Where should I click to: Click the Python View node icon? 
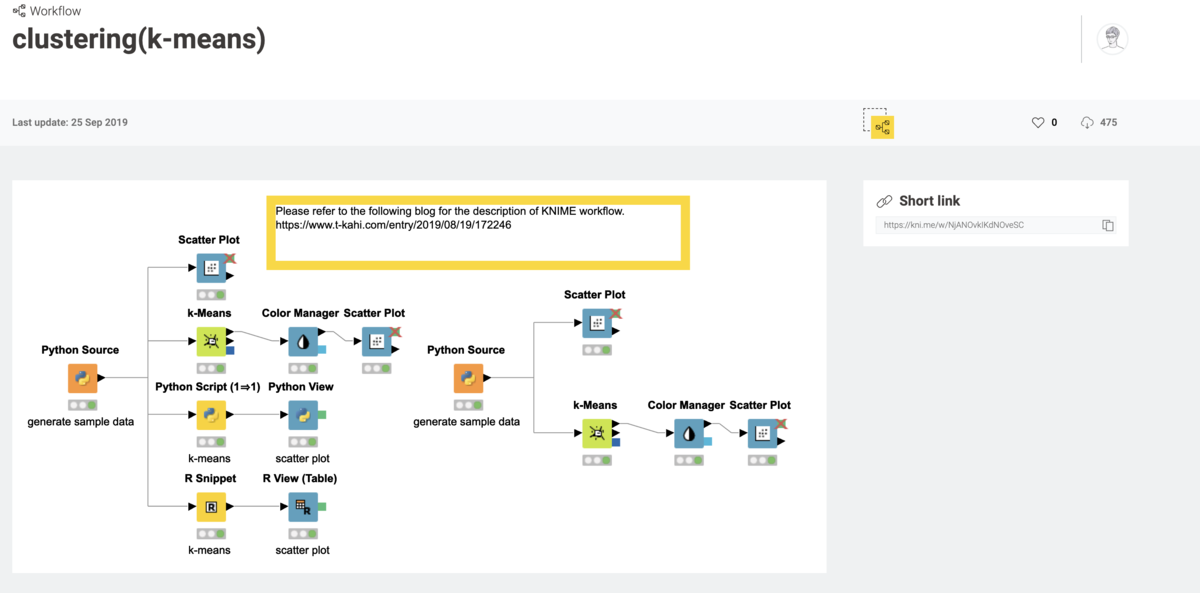tap(303, 414)
